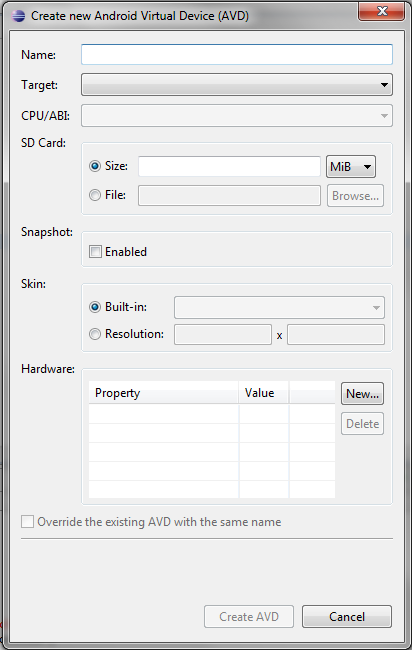This screenshot has height=650, width=412.
Task: Focus the Name input field
Action: pos(237,54)
